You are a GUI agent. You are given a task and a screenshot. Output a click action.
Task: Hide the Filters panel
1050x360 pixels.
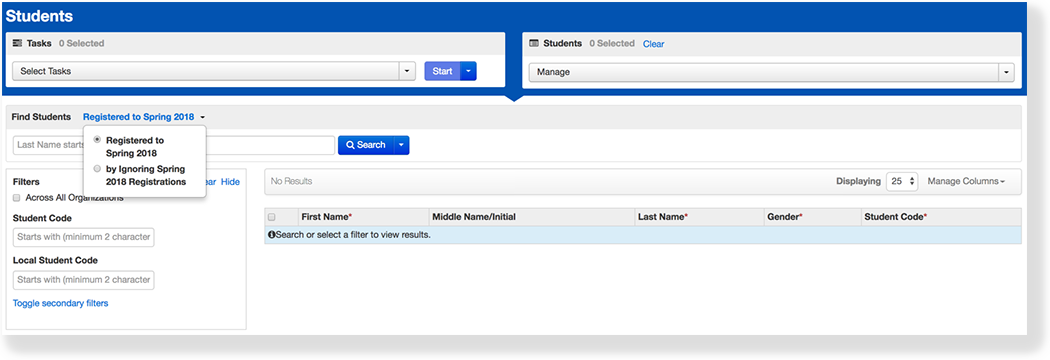pyautogui.click(x=230, y=181)
